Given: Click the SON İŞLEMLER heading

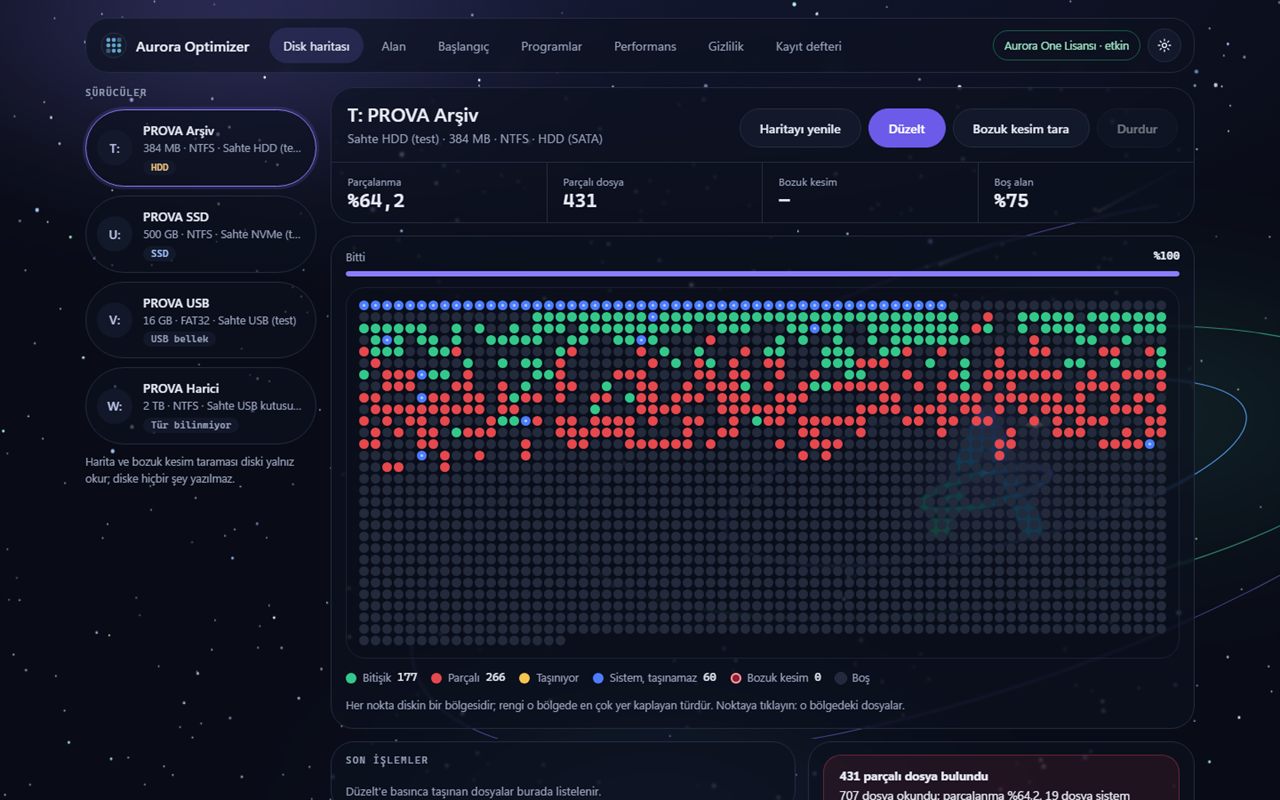Looking at the screenshot, I should 387,760.
